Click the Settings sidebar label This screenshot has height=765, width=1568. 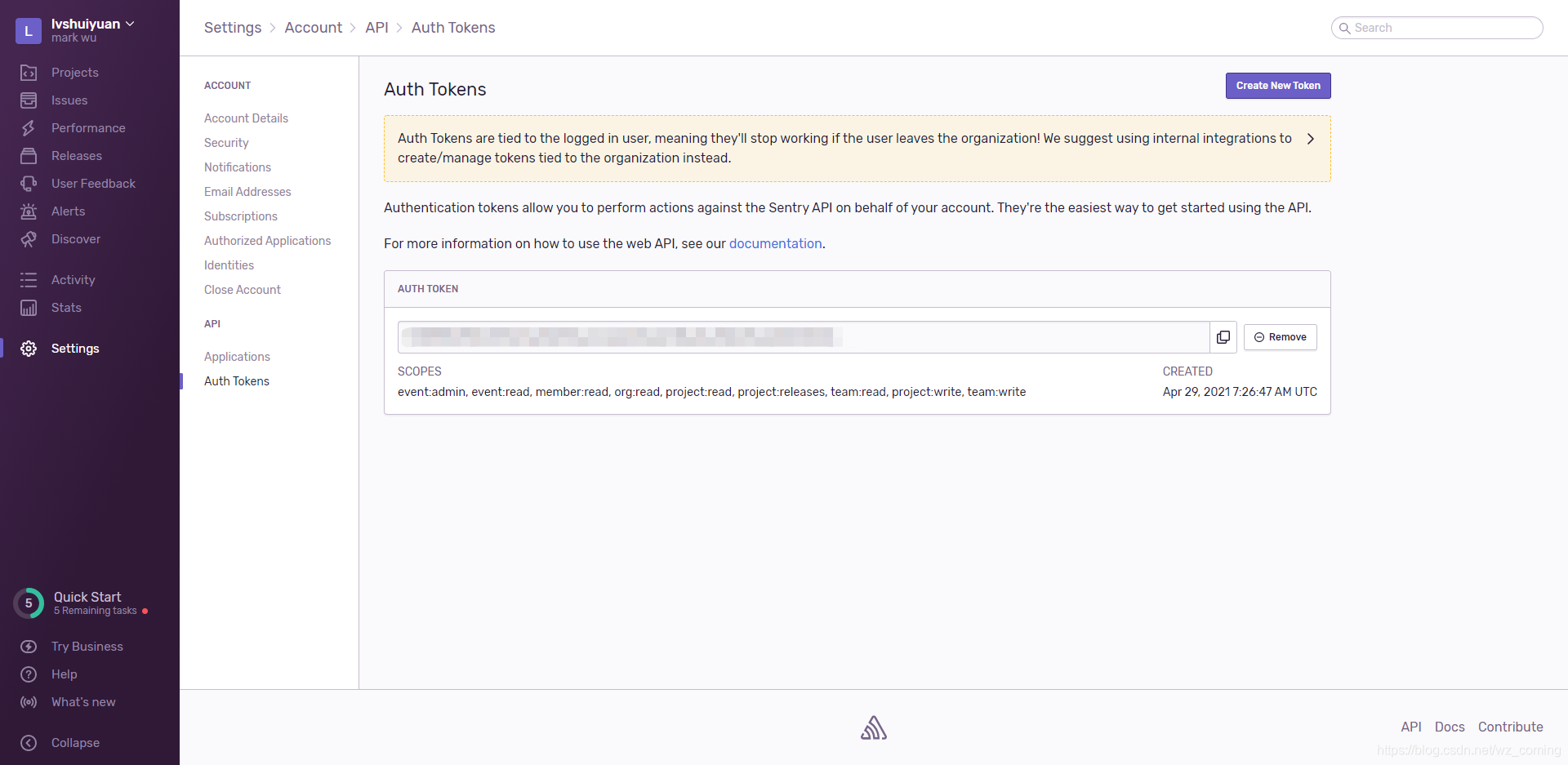click(75, 349)
